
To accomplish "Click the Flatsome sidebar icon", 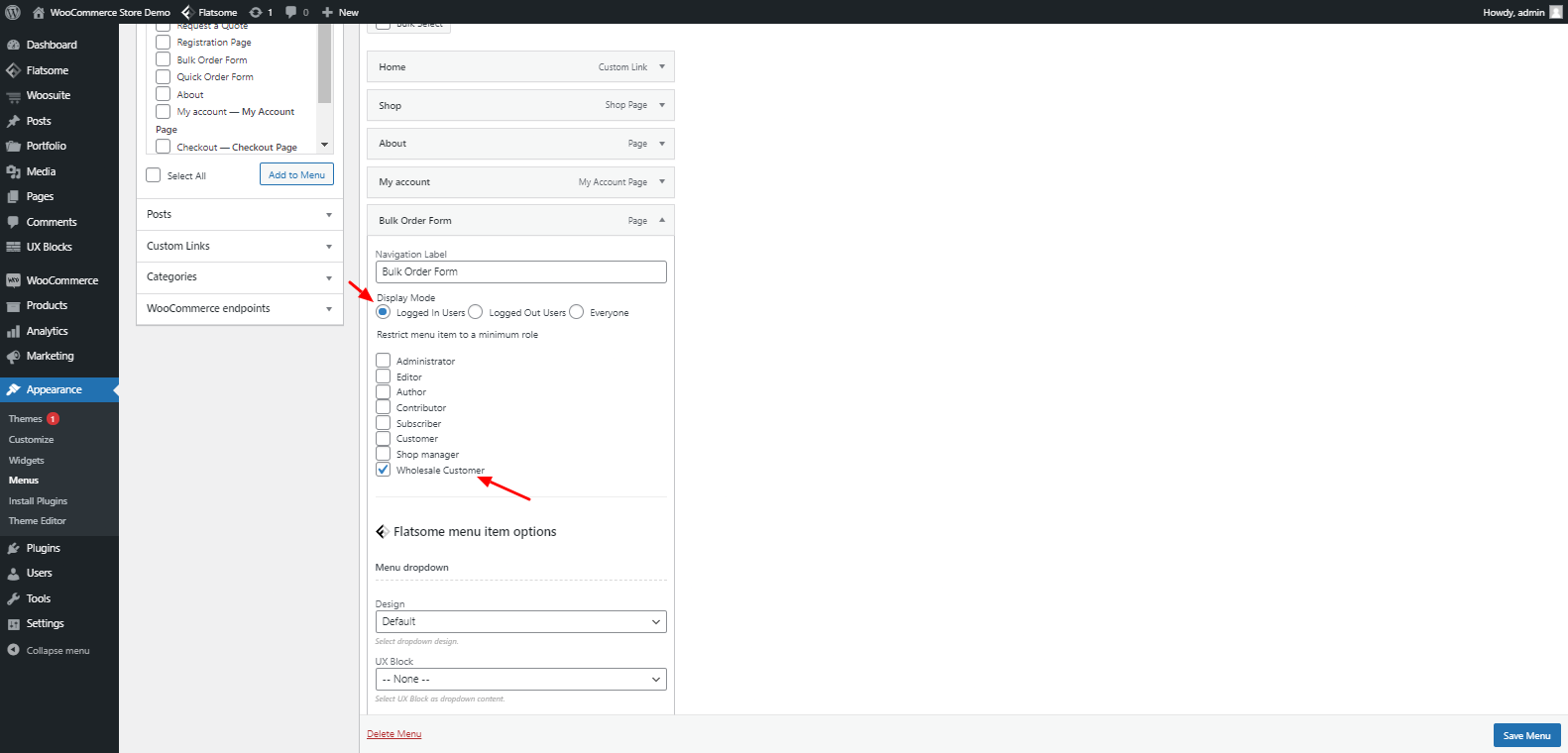I will click(13, 70).
